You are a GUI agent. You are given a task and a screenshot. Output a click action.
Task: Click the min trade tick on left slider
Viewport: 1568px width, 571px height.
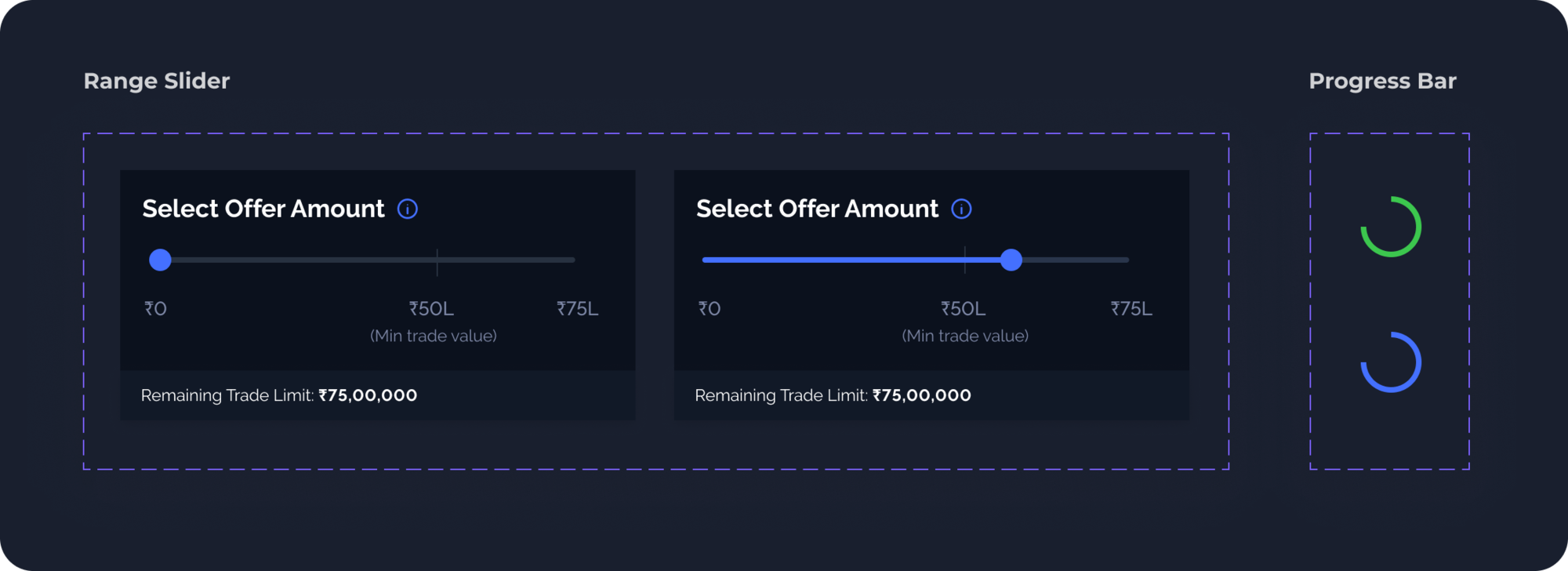tap(437, 261)
